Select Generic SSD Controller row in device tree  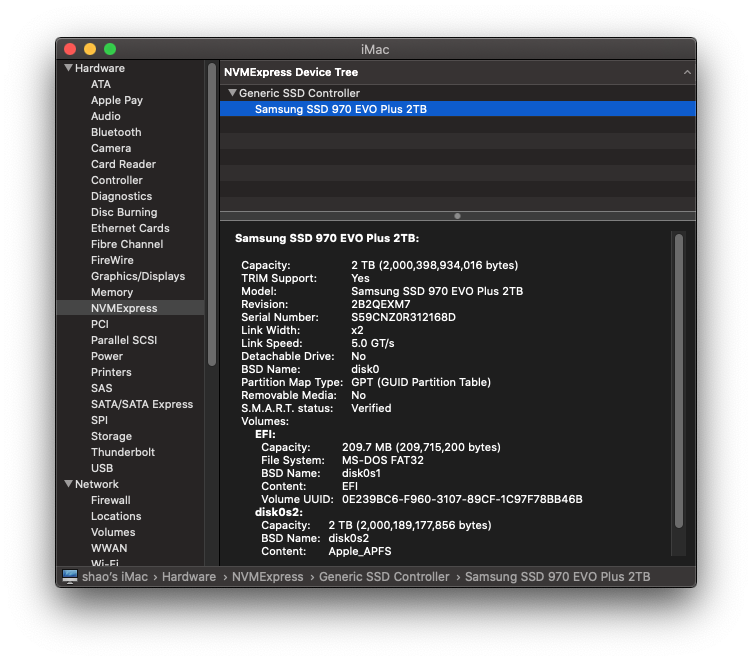[x=458, y=93]
